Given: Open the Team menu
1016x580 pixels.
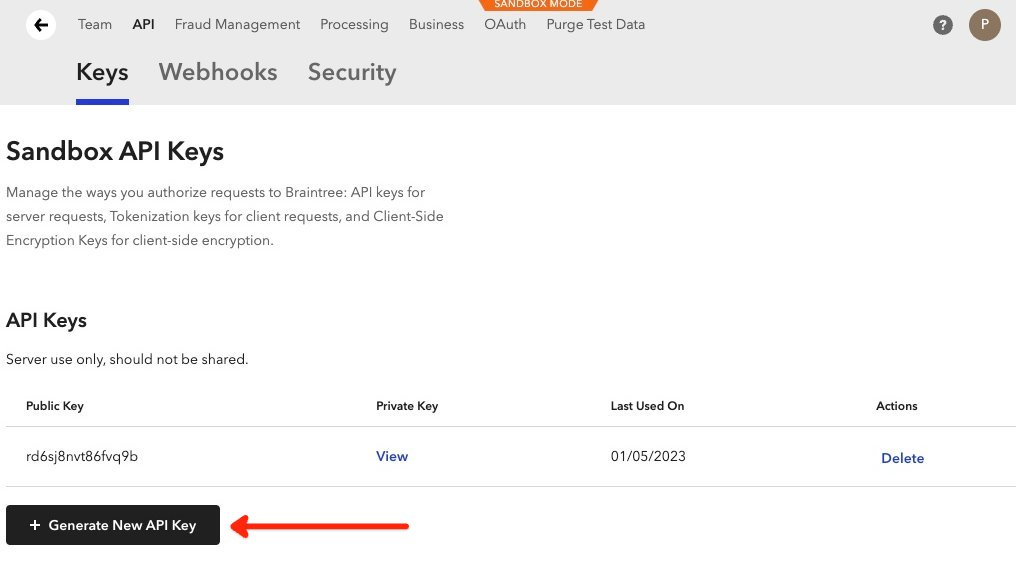Looking at the screenshot, I should click(x=95, y=25).
